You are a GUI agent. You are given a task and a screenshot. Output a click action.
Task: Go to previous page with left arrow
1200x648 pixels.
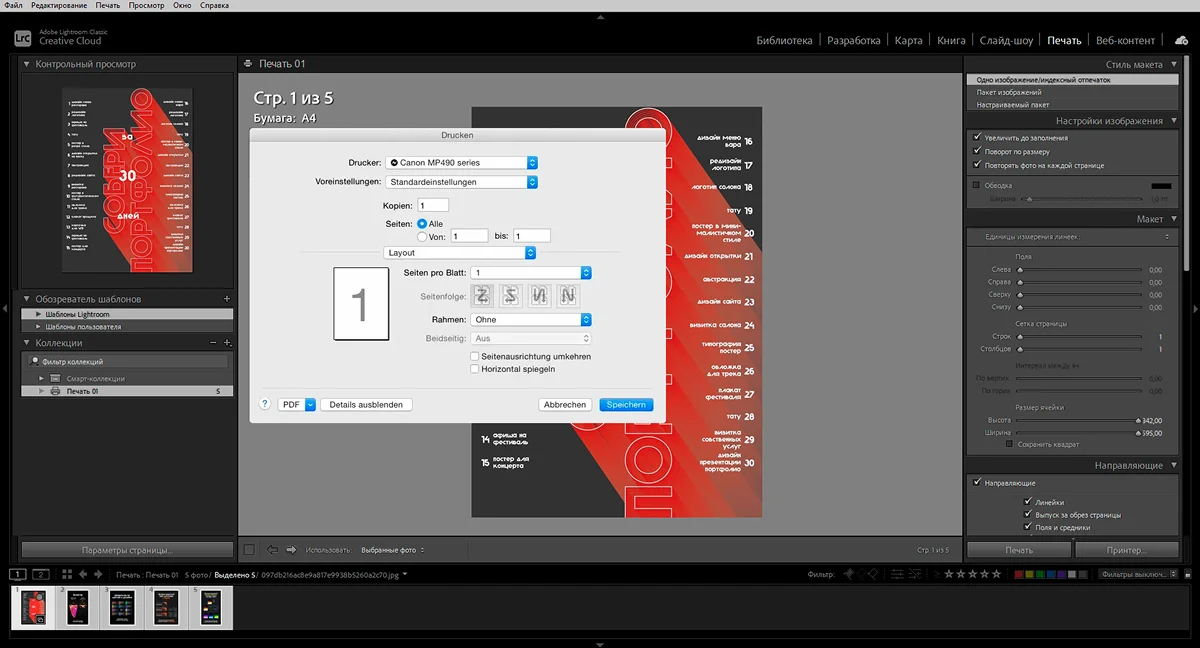[273, 549]
